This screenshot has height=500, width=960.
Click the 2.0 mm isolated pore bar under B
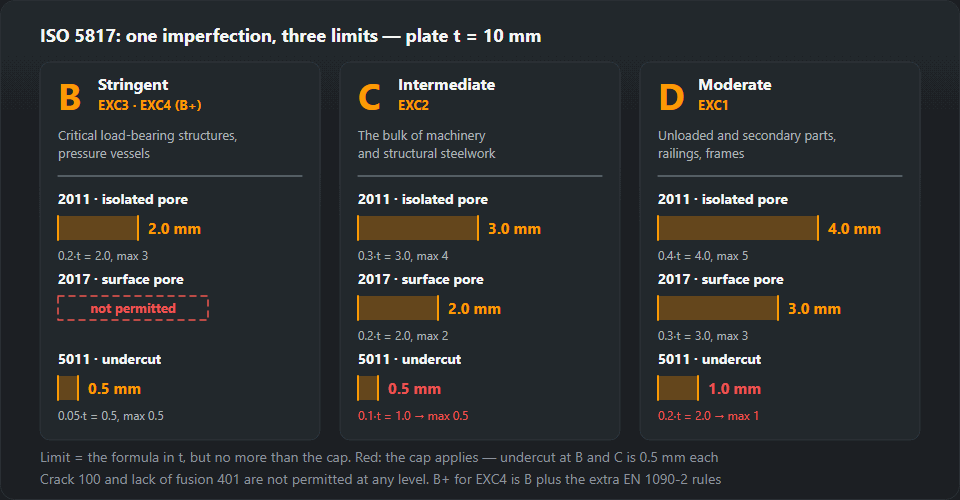(x=98, y=228)
